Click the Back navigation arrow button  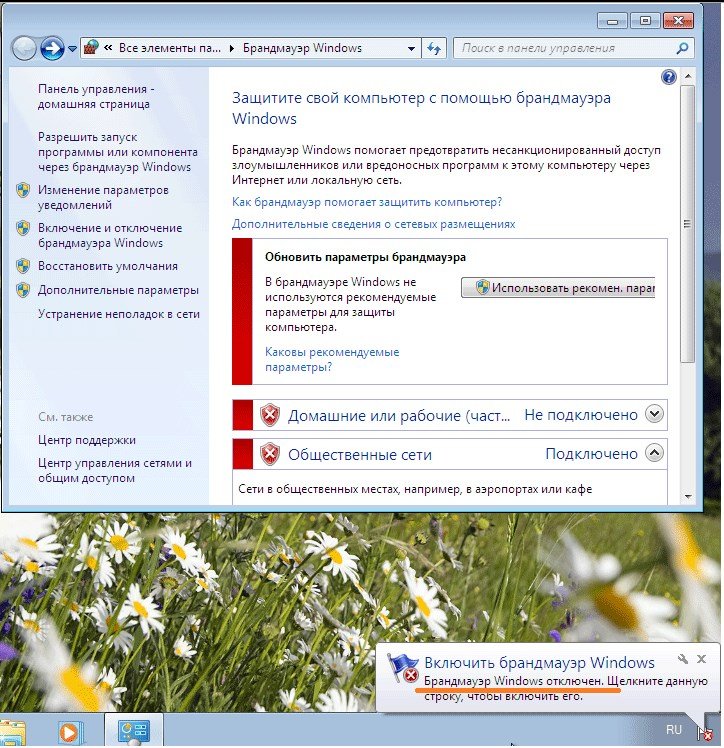24,48
